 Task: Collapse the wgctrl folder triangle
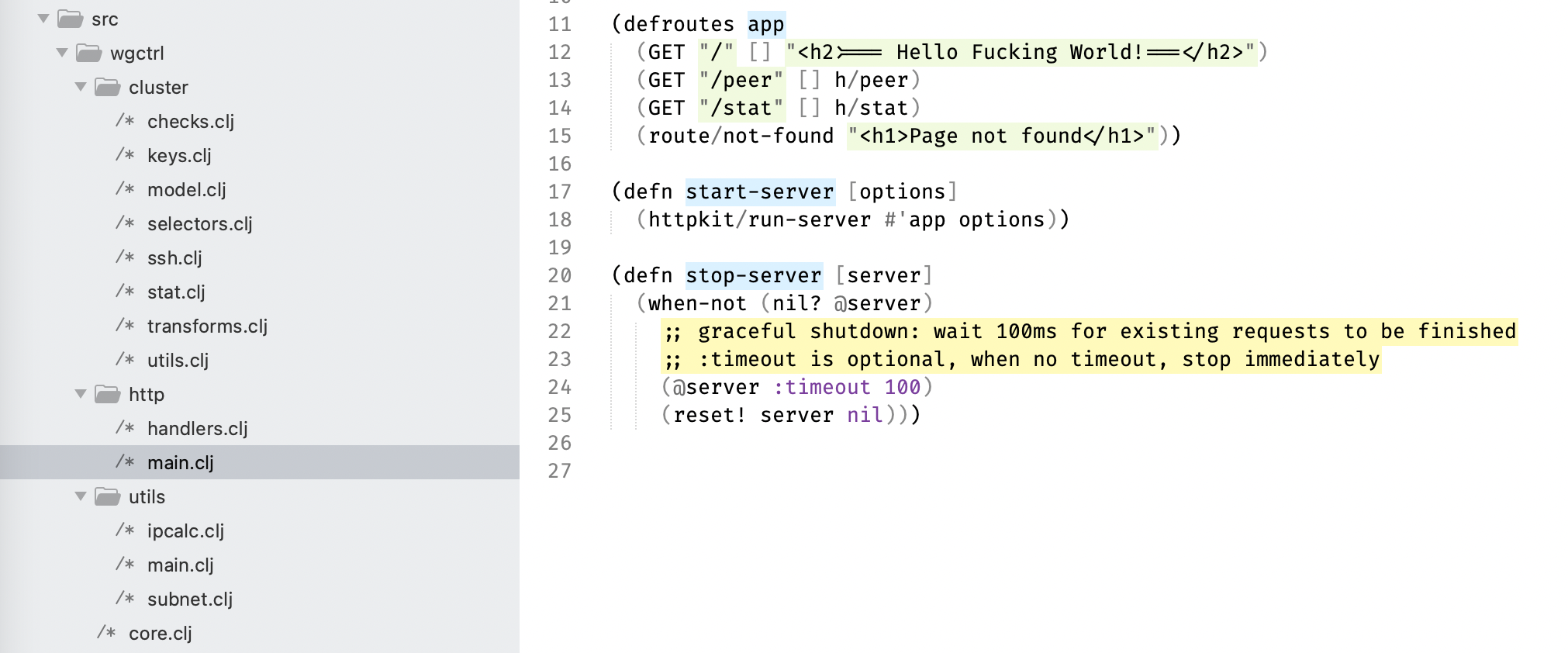pos(62,53)
